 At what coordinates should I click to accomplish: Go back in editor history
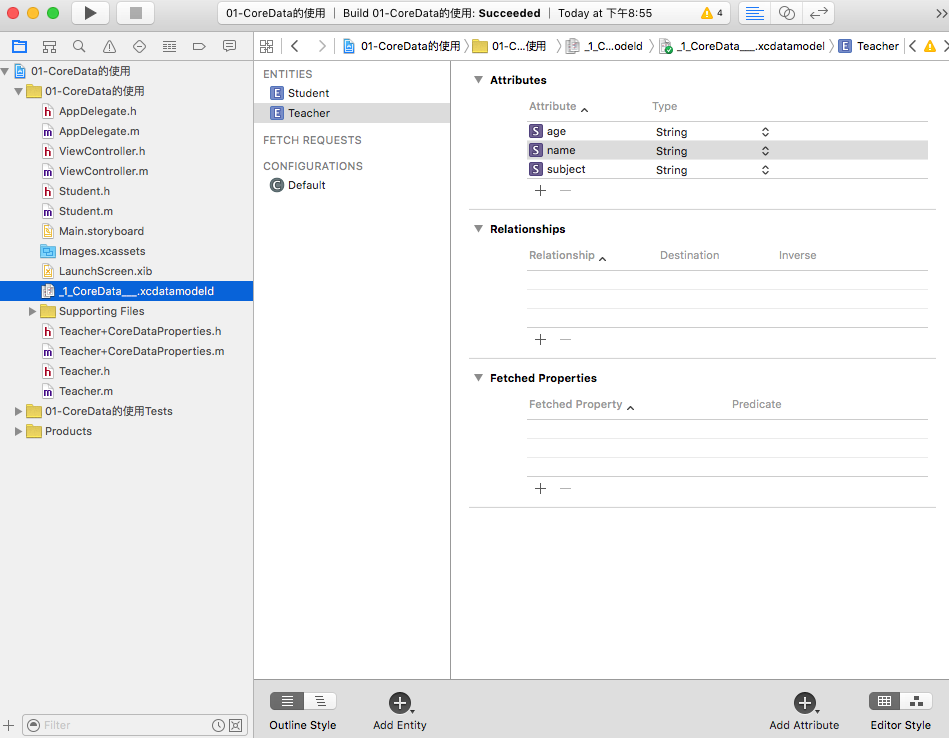pyautogui.click(x=295, y=46)
